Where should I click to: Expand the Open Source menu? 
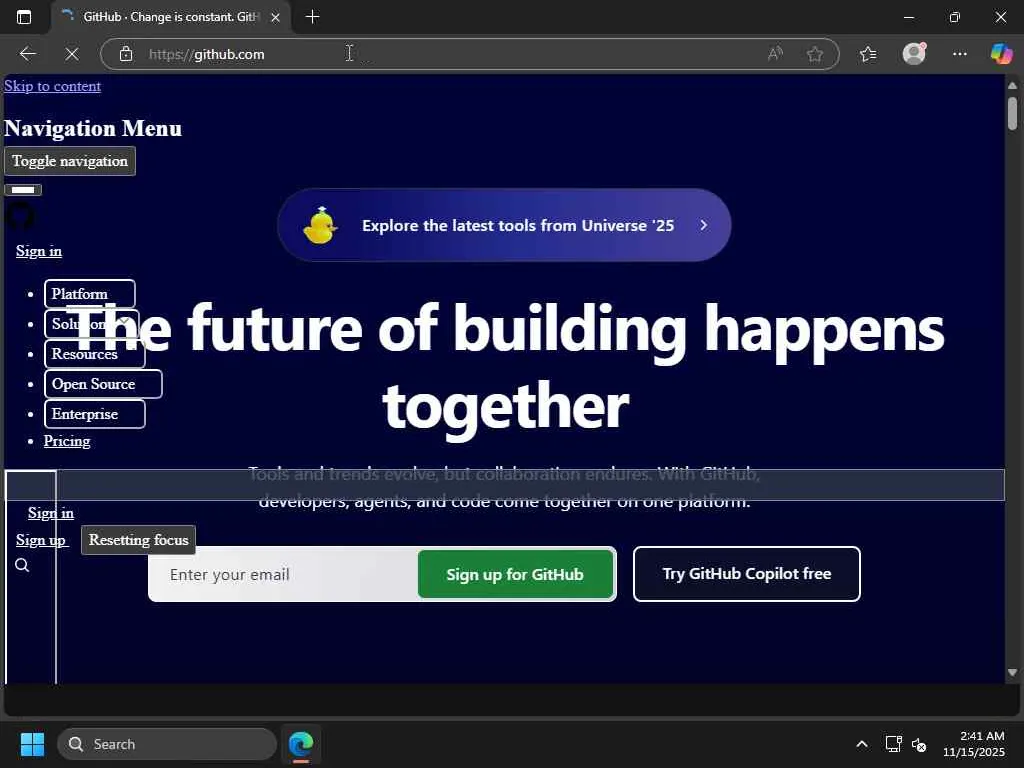(103, 384)
